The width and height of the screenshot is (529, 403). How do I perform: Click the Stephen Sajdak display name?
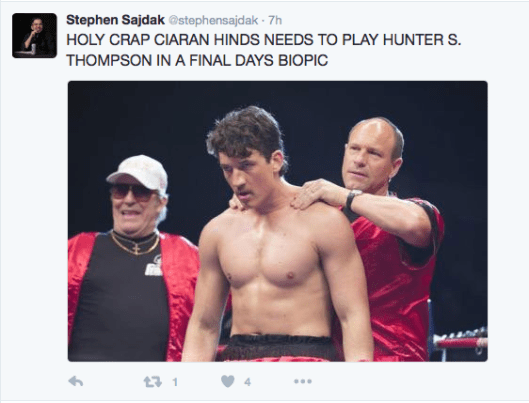[115, 20]
